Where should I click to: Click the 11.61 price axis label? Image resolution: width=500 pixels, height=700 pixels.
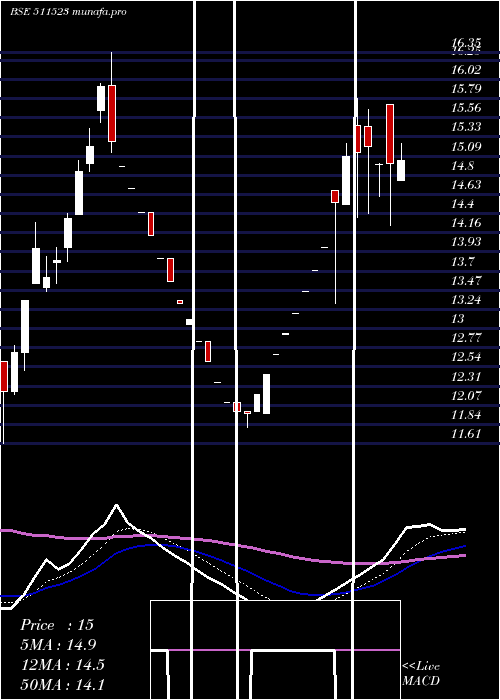[466, 434]
